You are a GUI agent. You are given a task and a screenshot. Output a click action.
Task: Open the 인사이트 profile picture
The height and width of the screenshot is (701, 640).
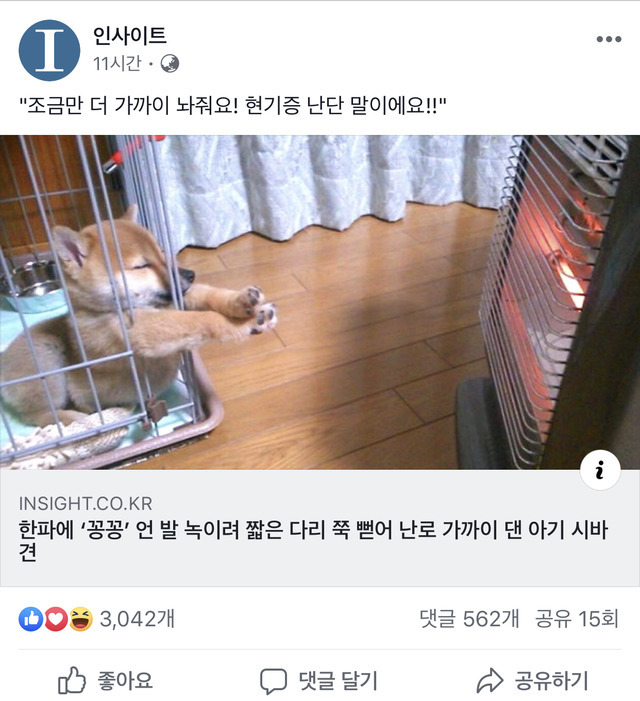[x=49, y=50]
